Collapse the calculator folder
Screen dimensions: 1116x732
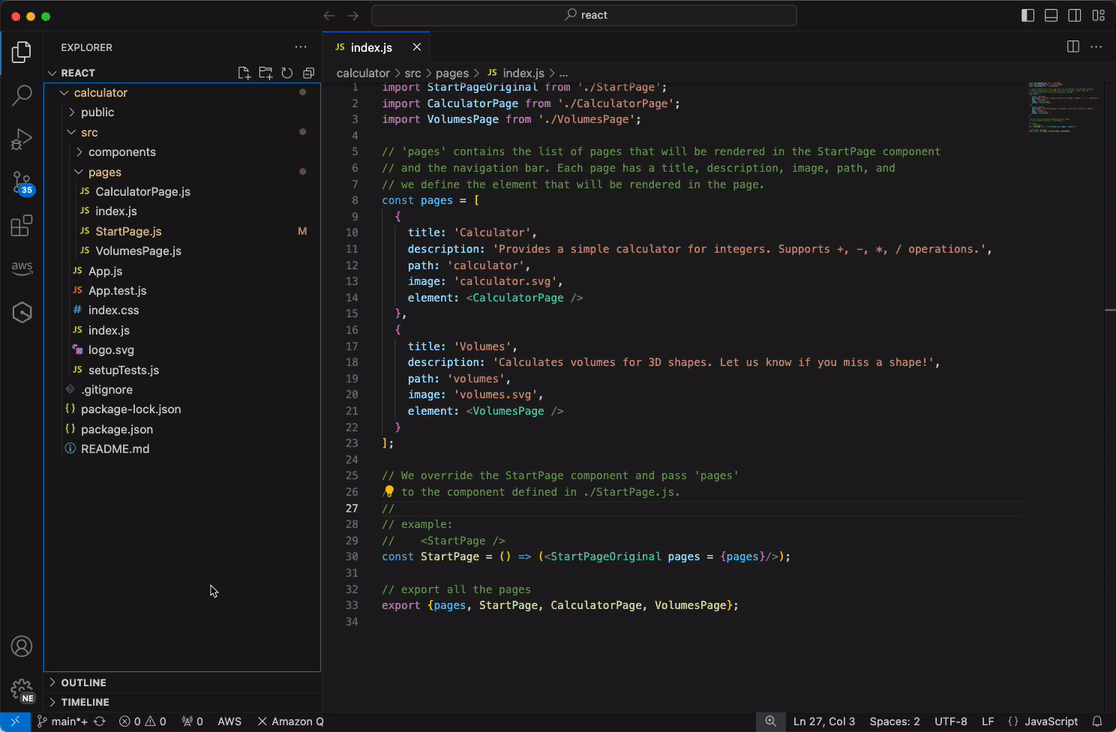pyautogui.click(x=65, y=93)
